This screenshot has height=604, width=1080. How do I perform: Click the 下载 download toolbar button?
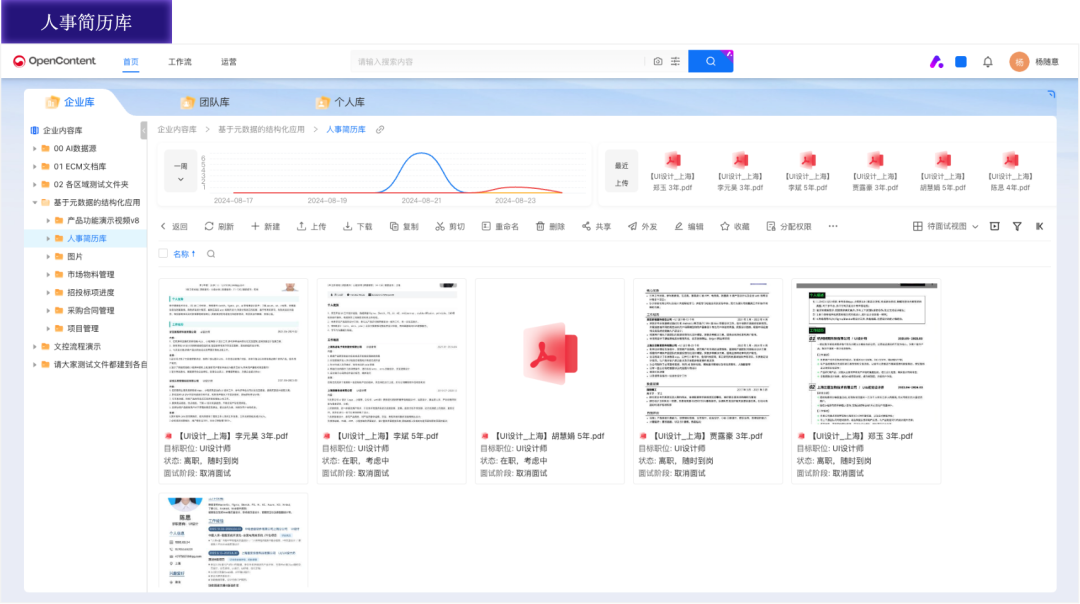coord(357,226)
